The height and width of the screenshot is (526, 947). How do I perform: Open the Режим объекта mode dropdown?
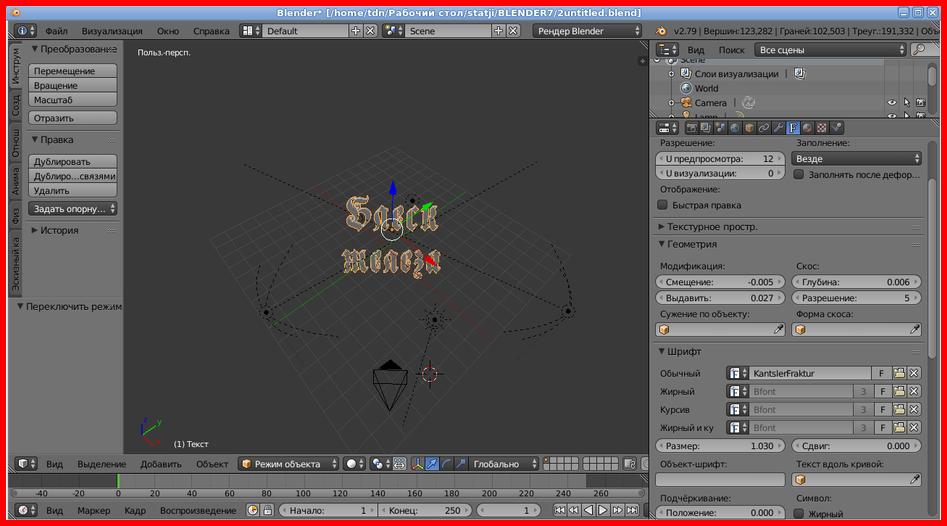tap(289, 464)
